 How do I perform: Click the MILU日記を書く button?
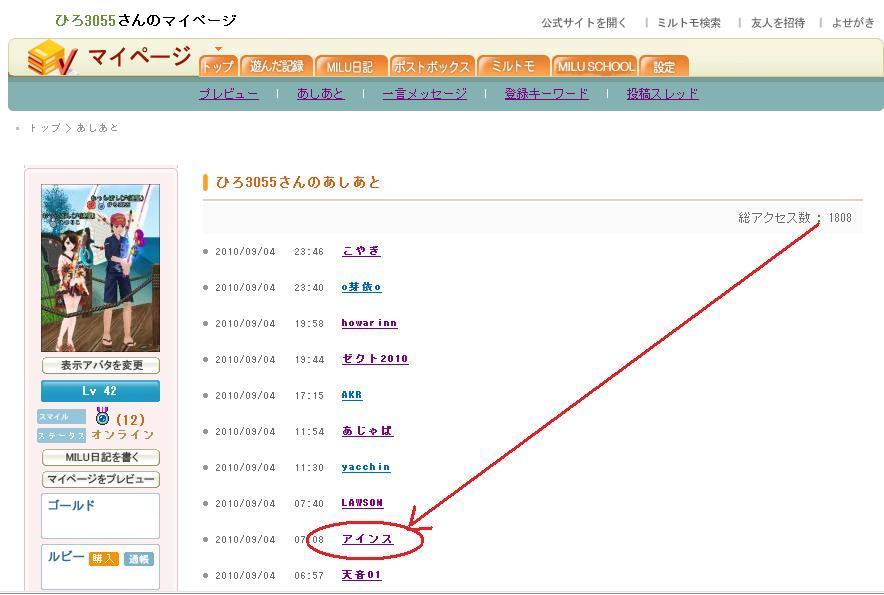[x=100, y=457]
